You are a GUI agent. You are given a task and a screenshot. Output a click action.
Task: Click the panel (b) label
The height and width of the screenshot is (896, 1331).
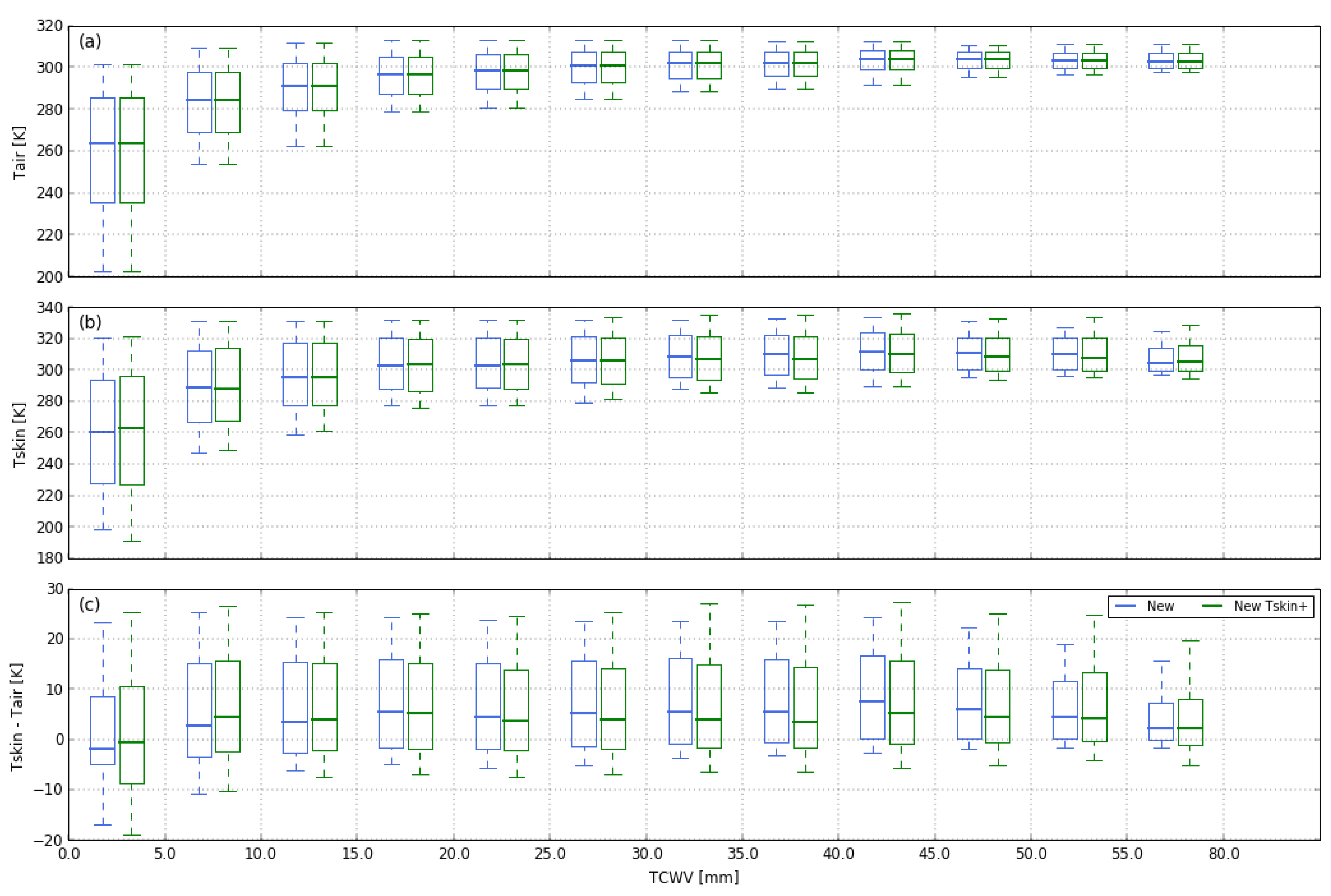(90, 322)
